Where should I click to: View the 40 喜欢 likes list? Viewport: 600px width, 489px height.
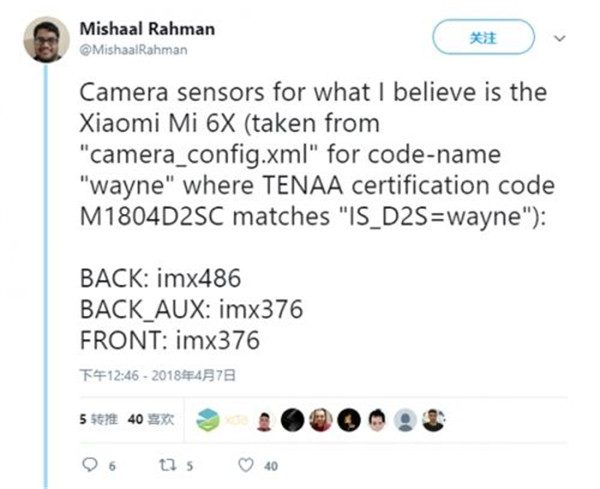(151, 419)
